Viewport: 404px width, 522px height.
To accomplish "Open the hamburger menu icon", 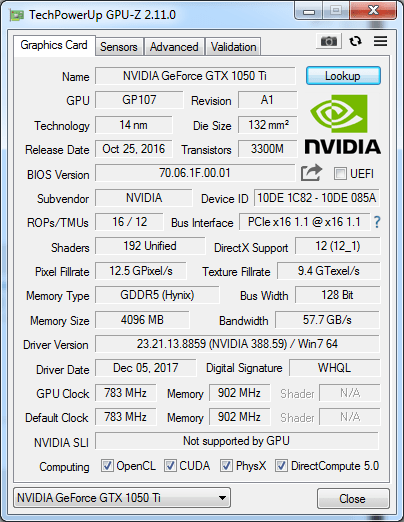I will tap(380, 41).
